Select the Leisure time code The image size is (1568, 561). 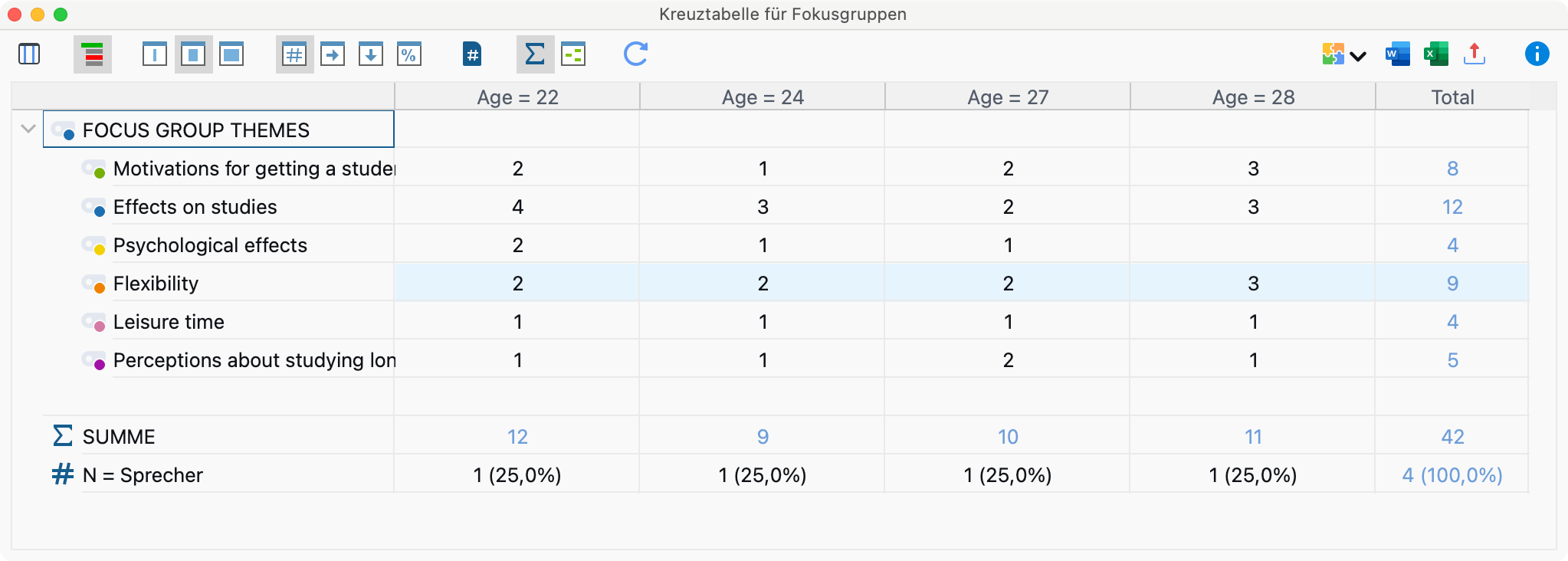169,322
